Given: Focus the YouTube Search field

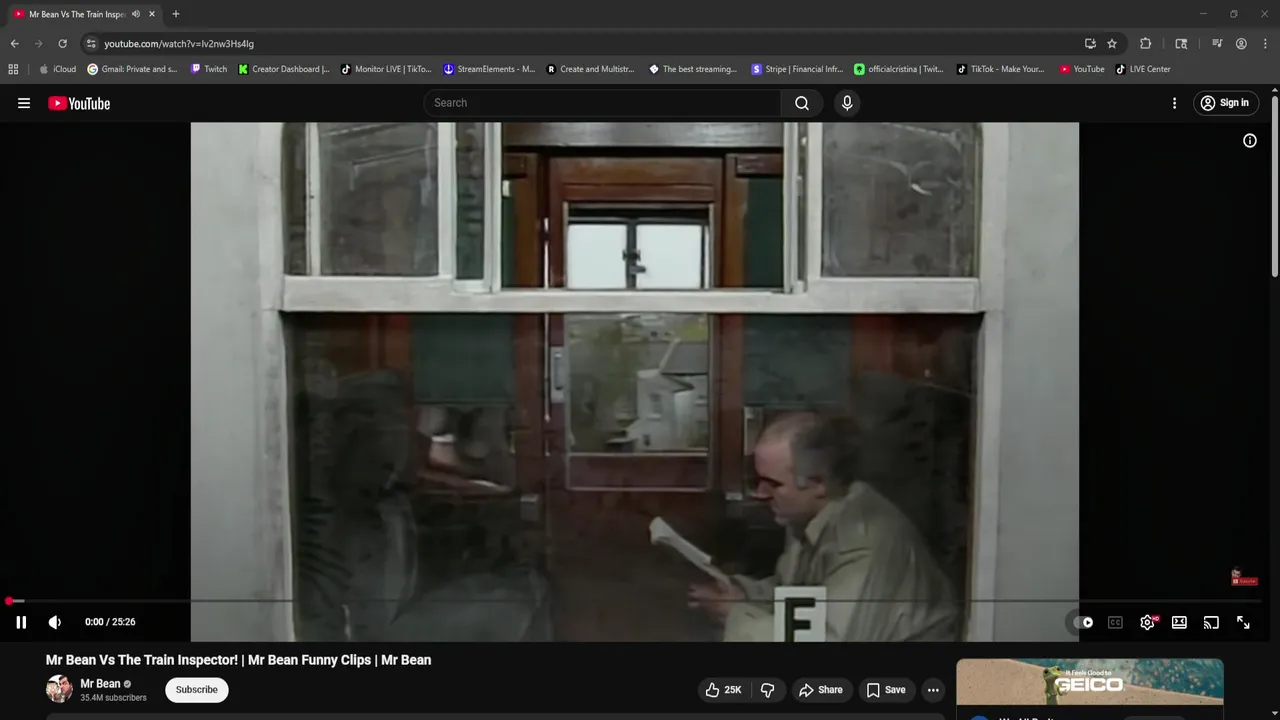Looking at the screenshot, I should (x=603, y=103).
